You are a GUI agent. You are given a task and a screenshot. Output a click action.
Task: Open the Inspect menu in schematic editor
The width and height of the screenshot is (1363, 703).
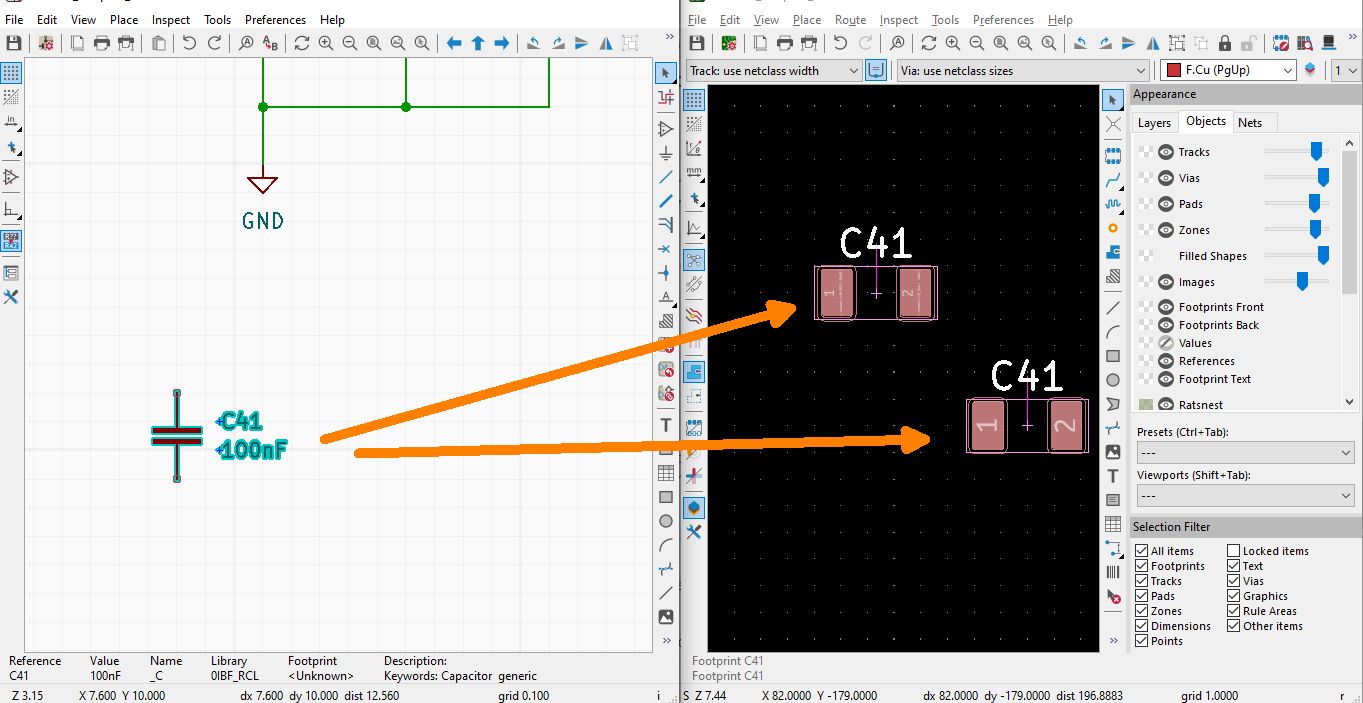point(171,19)
